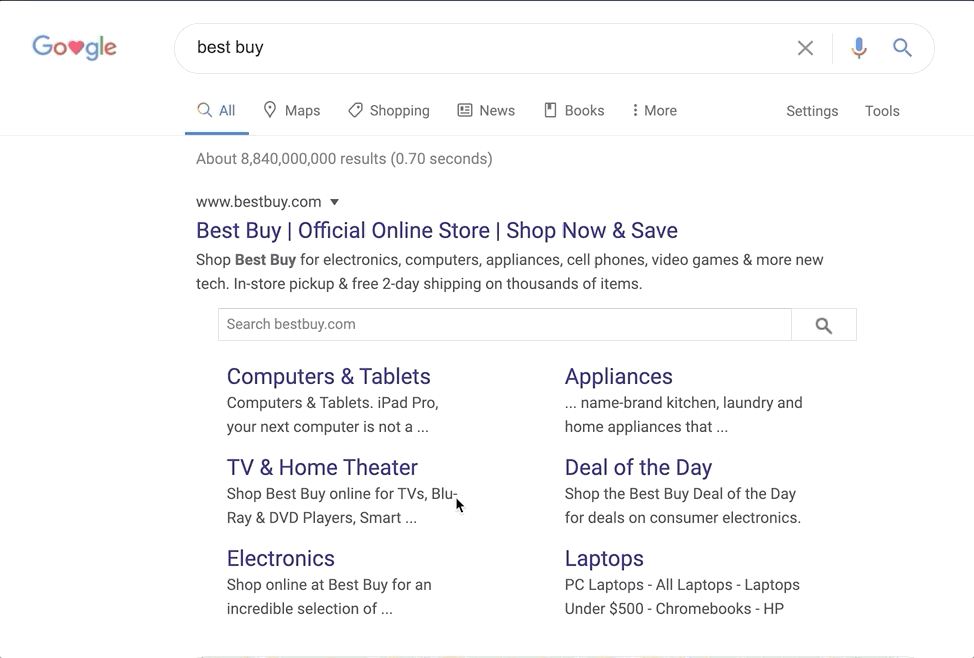Switch to News results tab
This screenshot has width=974, height=658.
click(x=486, y=111)
